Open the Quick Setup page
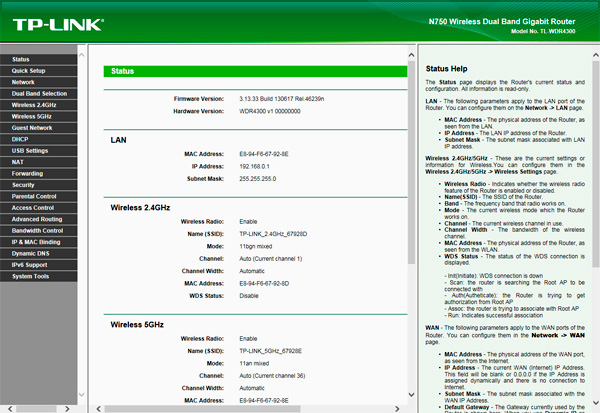The image size is (600, 413). [29, 71]
